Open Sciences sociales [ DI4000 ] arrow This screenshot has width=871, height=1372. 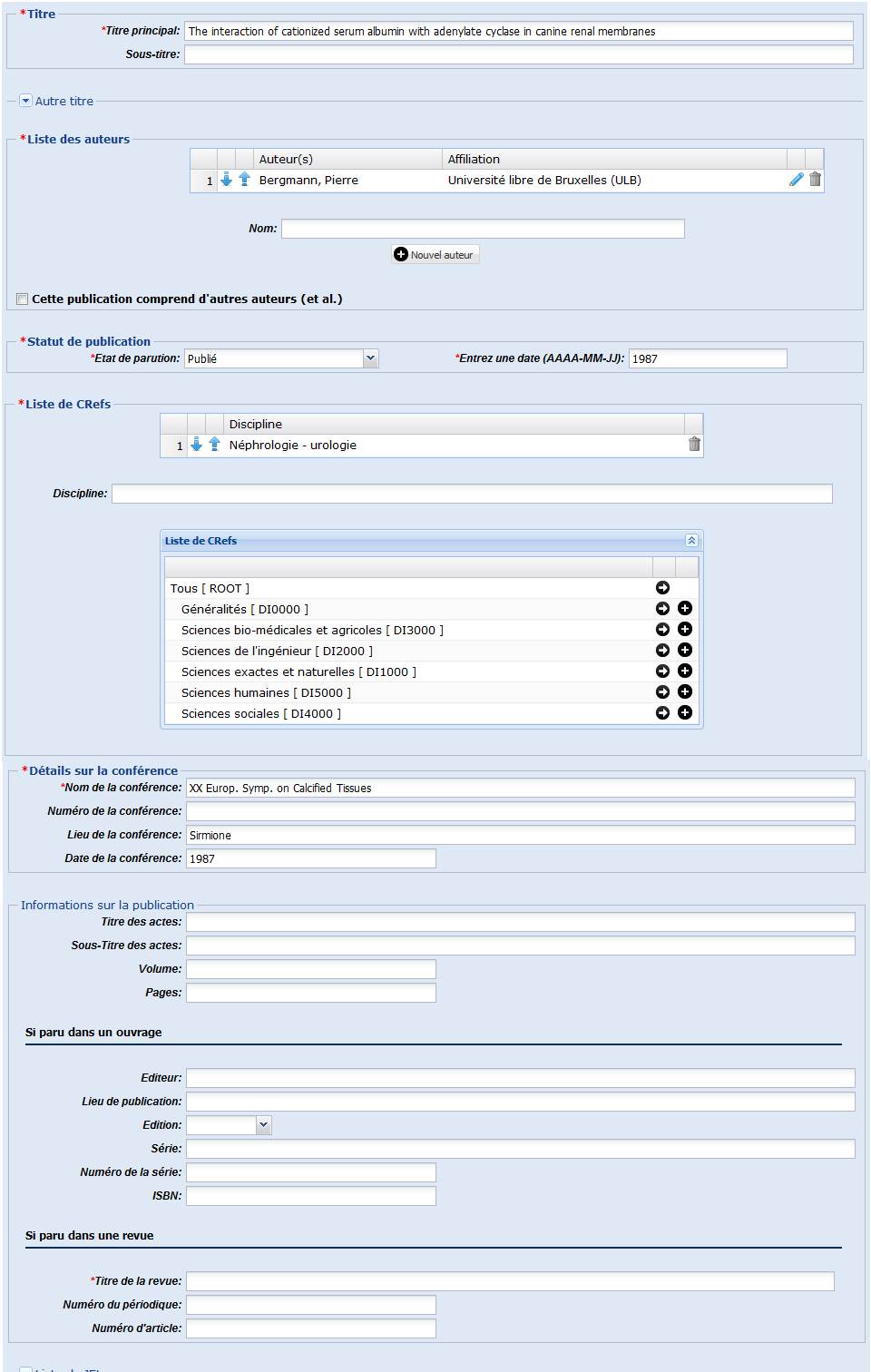(662, 713)
